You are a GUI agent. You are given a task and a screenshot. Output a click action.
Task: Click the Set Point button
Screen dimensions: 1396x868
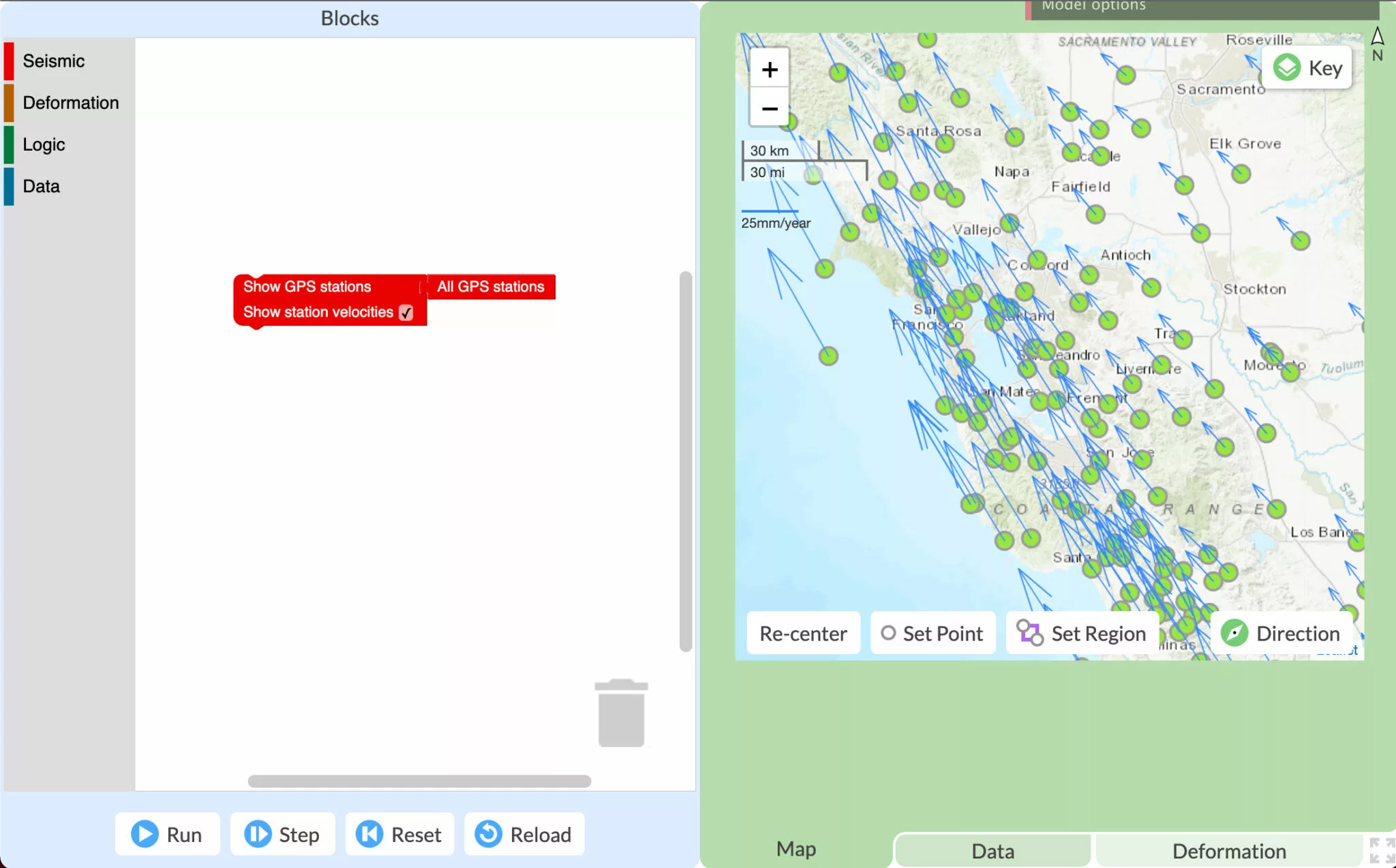click(932, 633)
